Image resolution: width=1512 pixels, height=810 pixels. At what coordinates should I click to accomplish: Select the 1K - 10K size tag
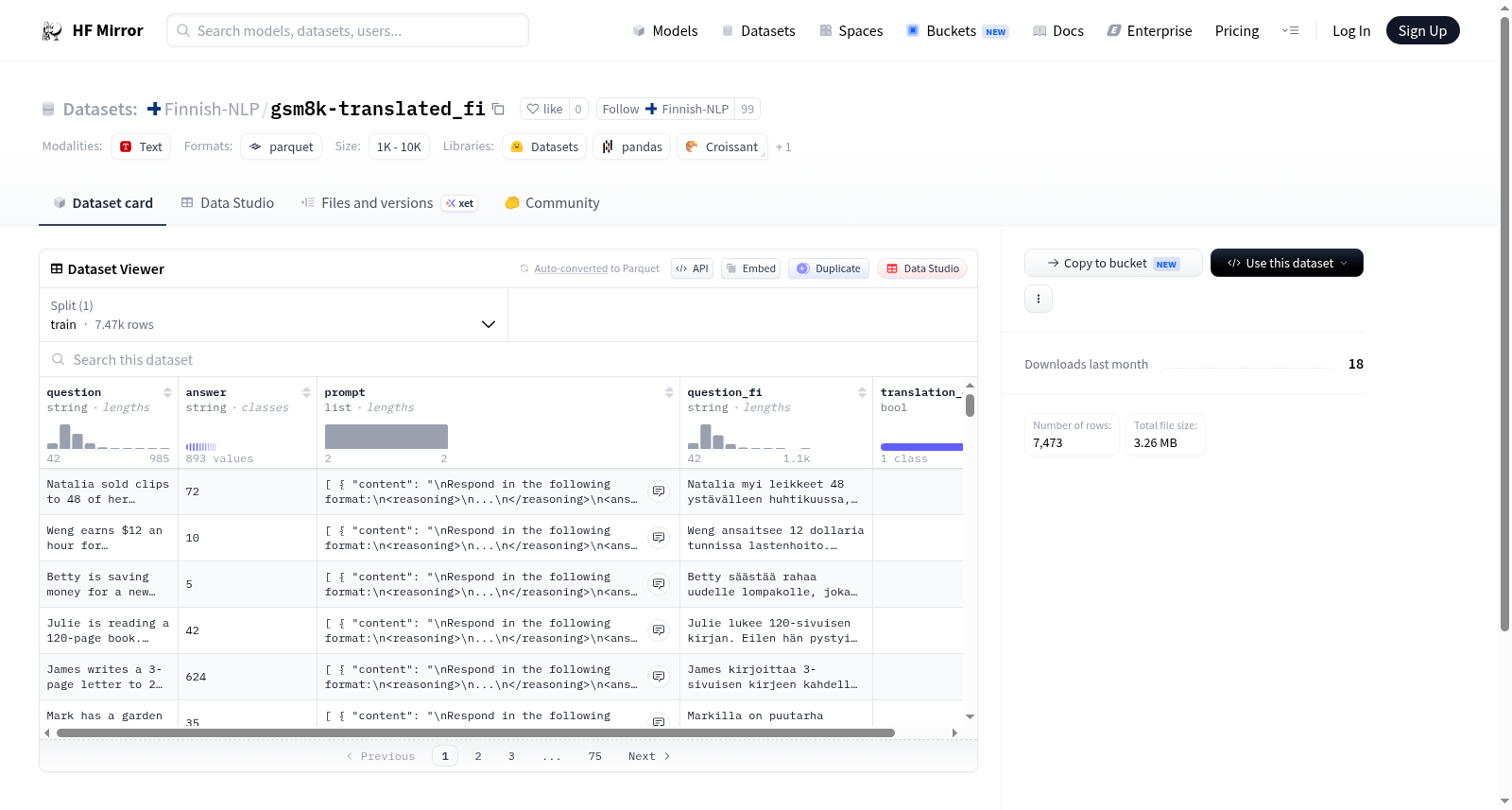399,146
